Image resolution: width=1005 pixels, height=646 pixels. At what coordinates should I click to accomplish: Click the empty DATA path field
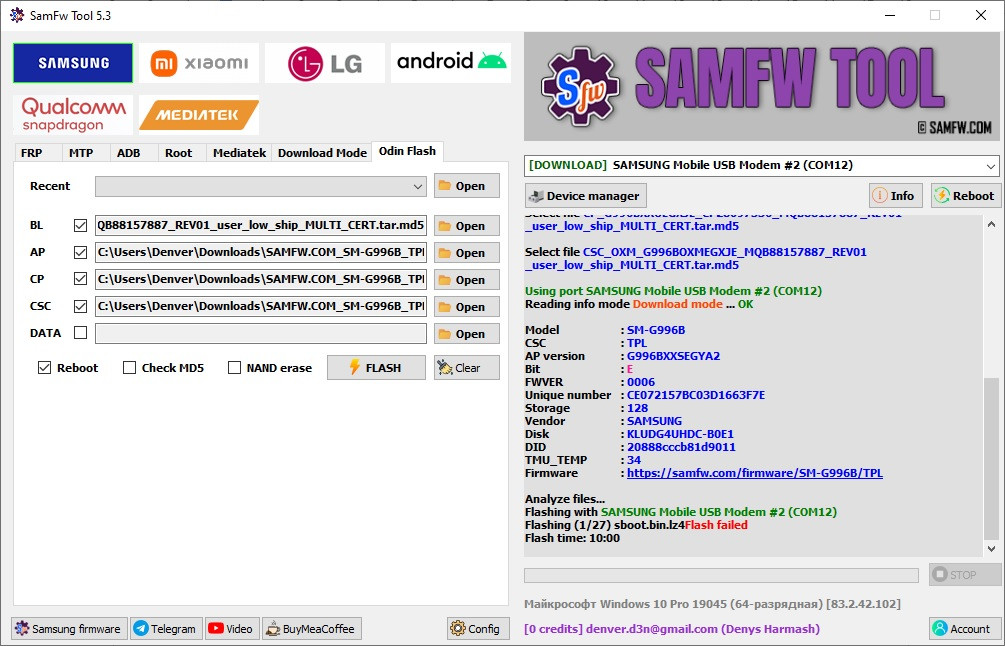tap(260, 333)
